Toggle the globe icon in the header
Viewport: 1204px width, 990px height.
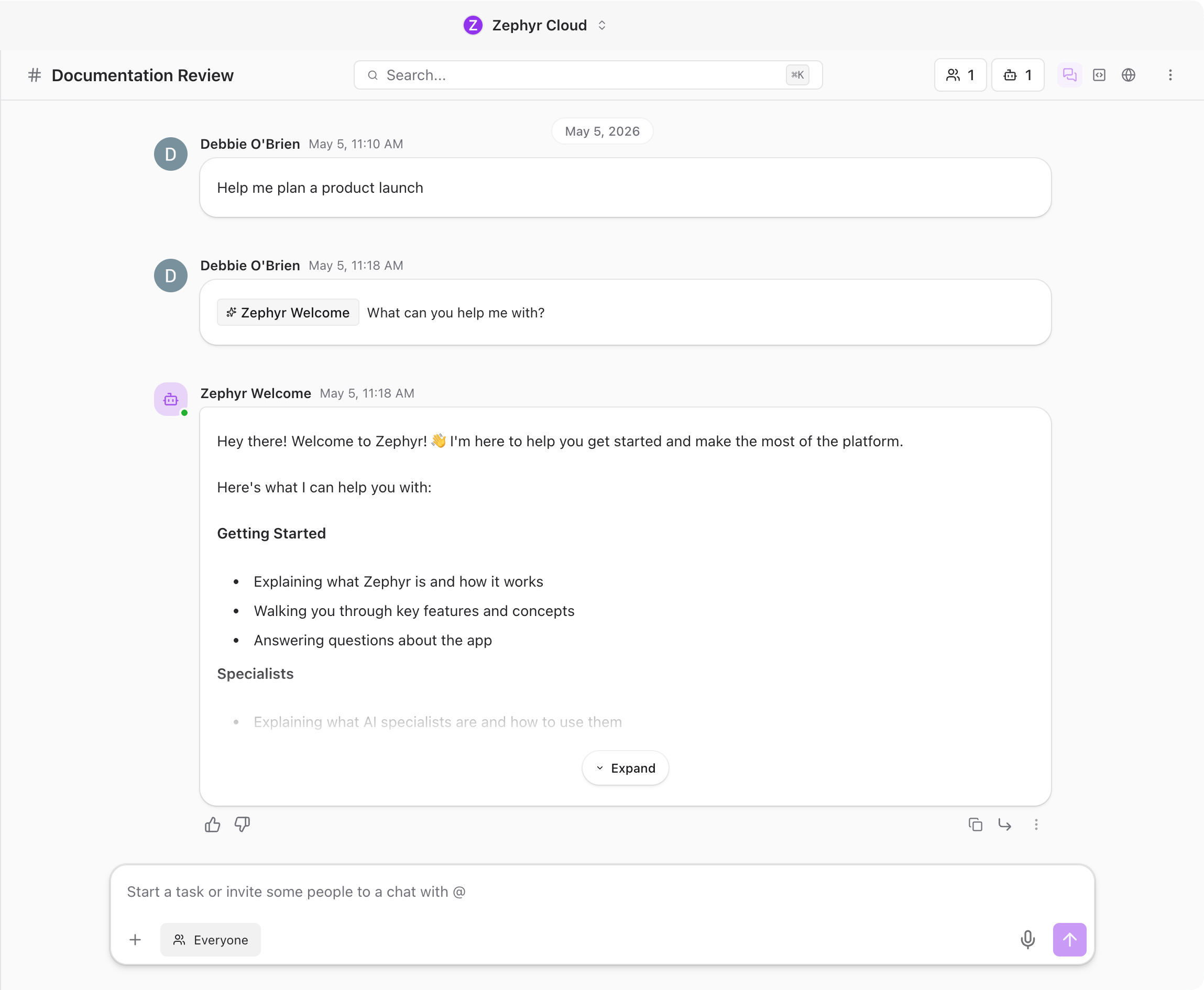pos(1128,75)
